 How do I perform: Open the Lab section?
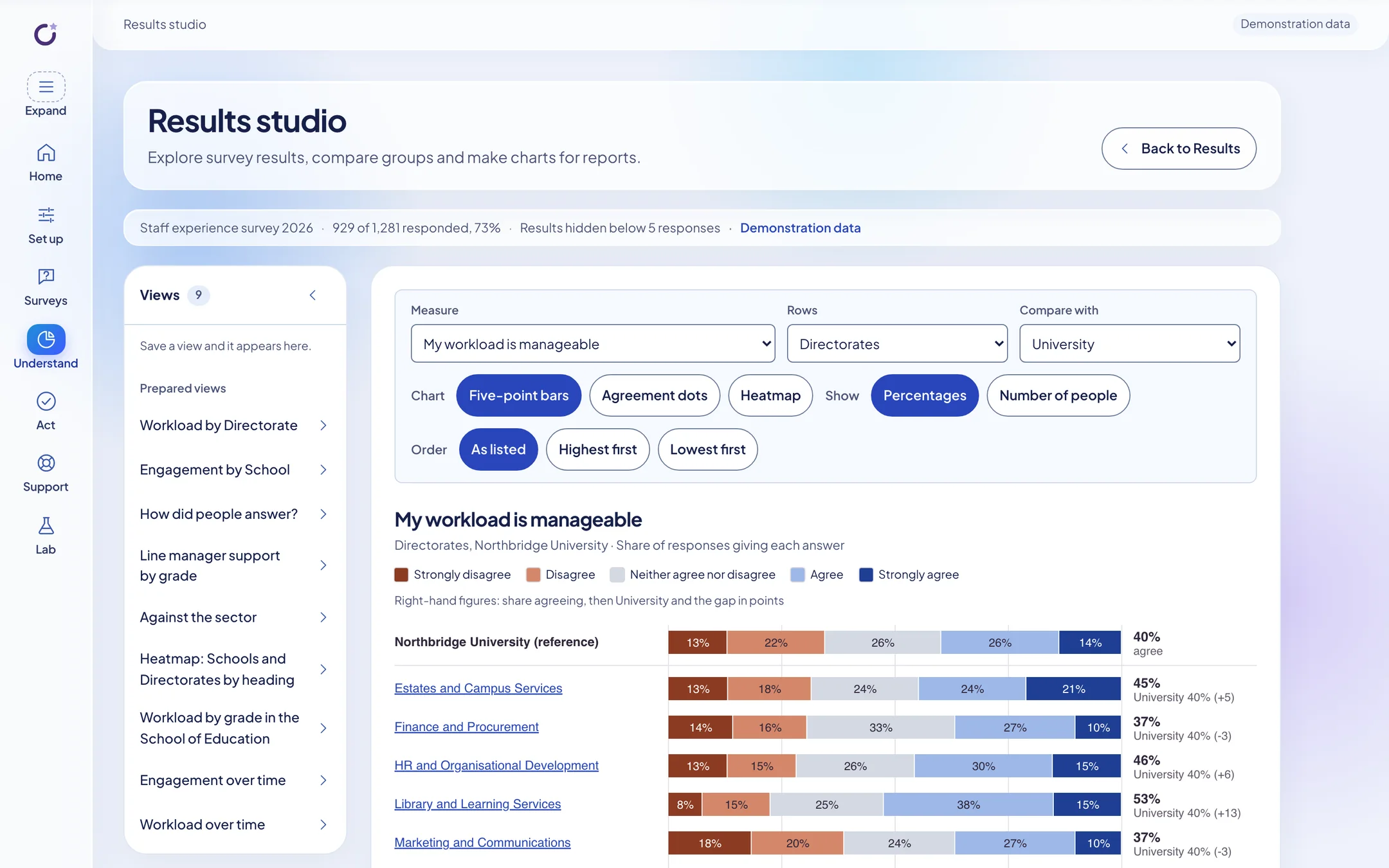point(46,536)
